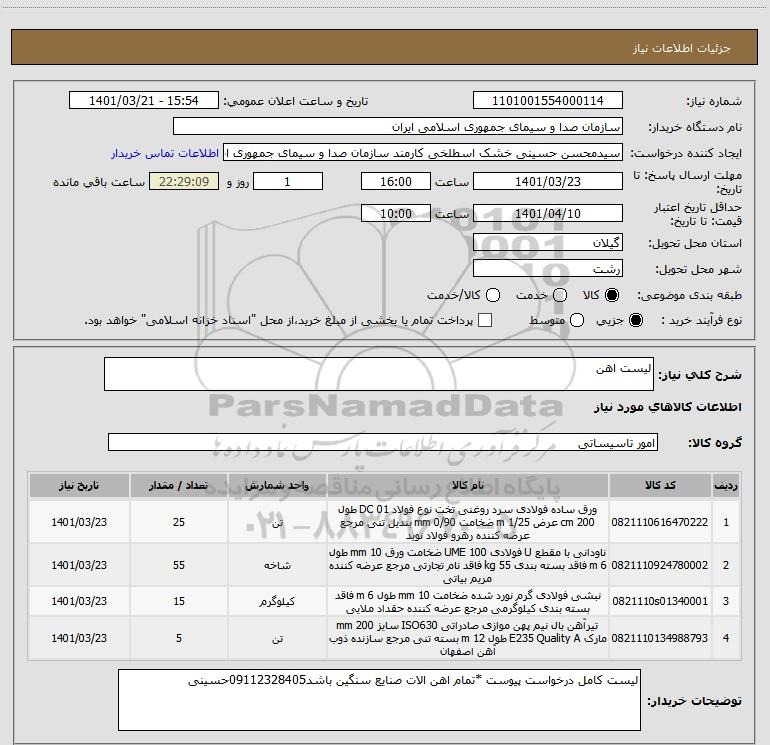The height and width of the screenshot is (745, 770).
Task: Click the buyer organization name field
Action: pos(398,127)
